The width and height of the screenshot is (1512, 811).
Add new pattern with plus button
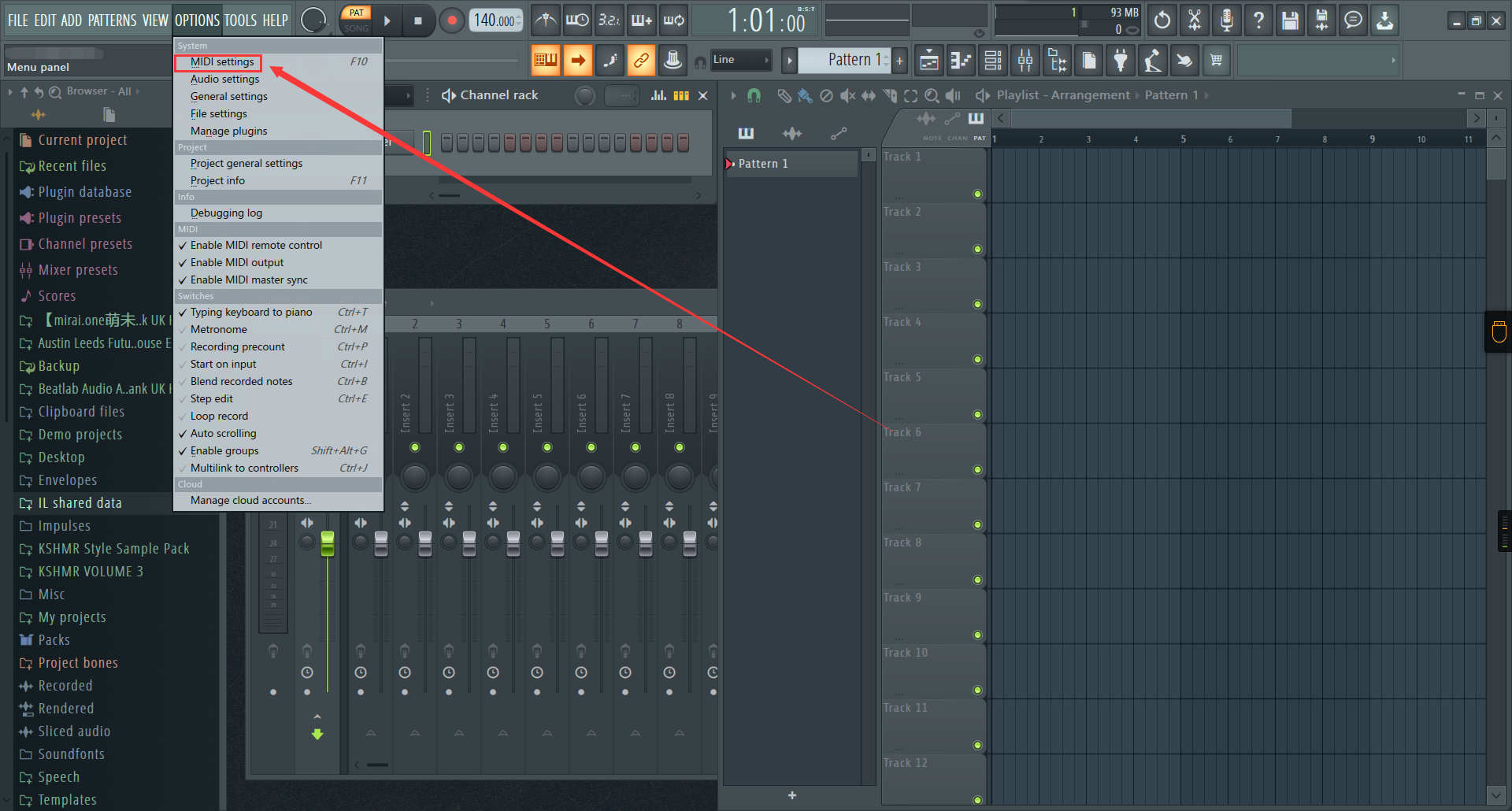899,60
